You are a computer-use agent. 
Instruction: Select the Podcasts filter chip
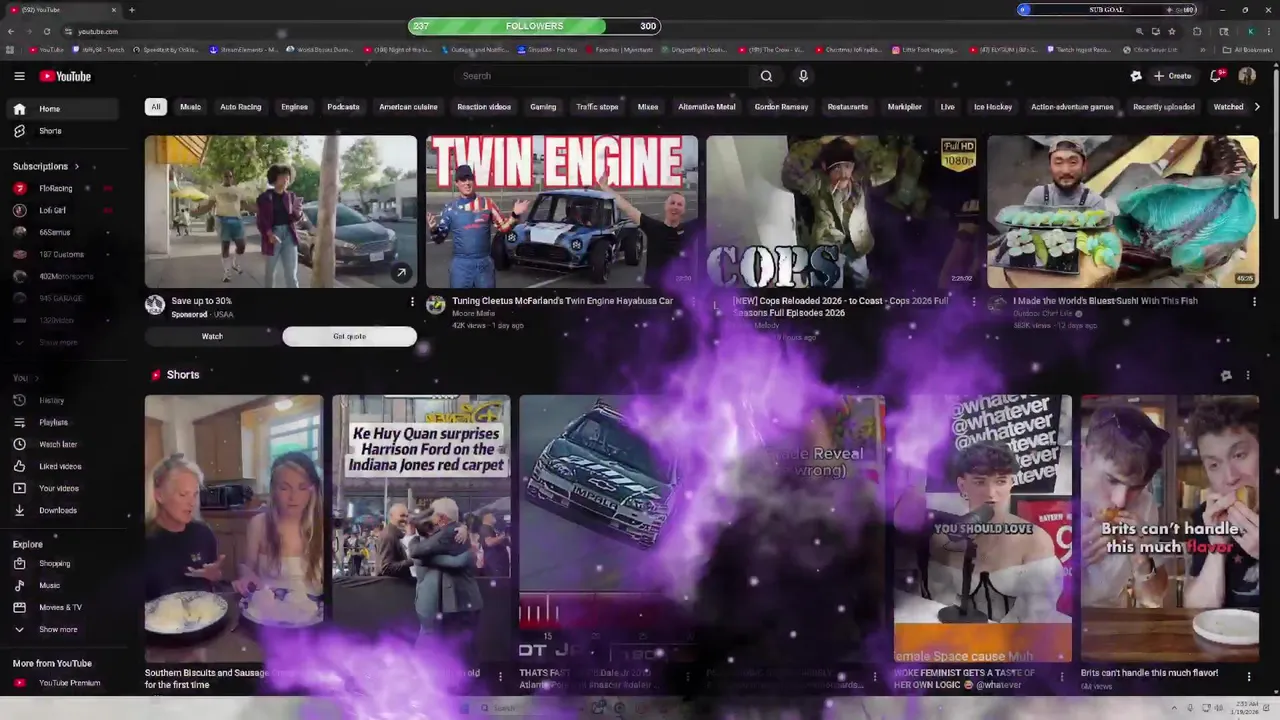[x=343, y=107]
